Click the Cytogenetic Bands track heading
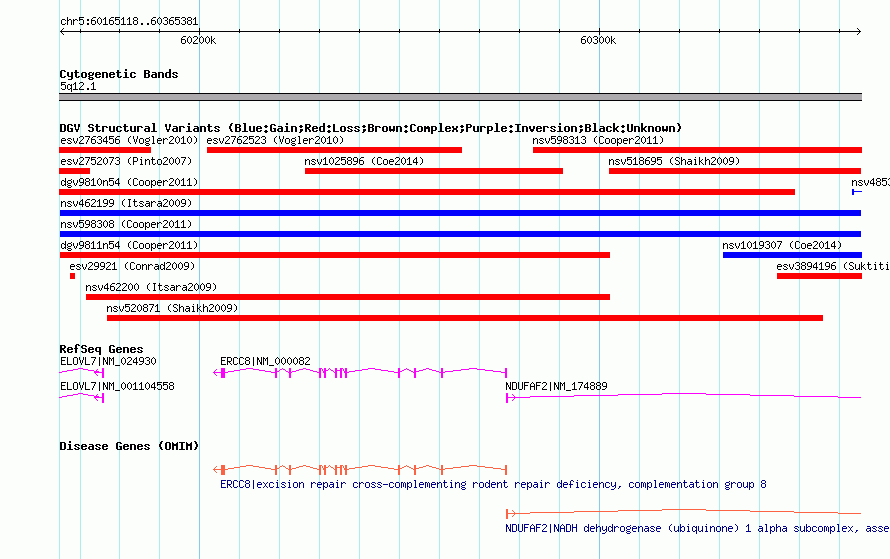This screenshot has width=890, height=559. click(119, 74)
